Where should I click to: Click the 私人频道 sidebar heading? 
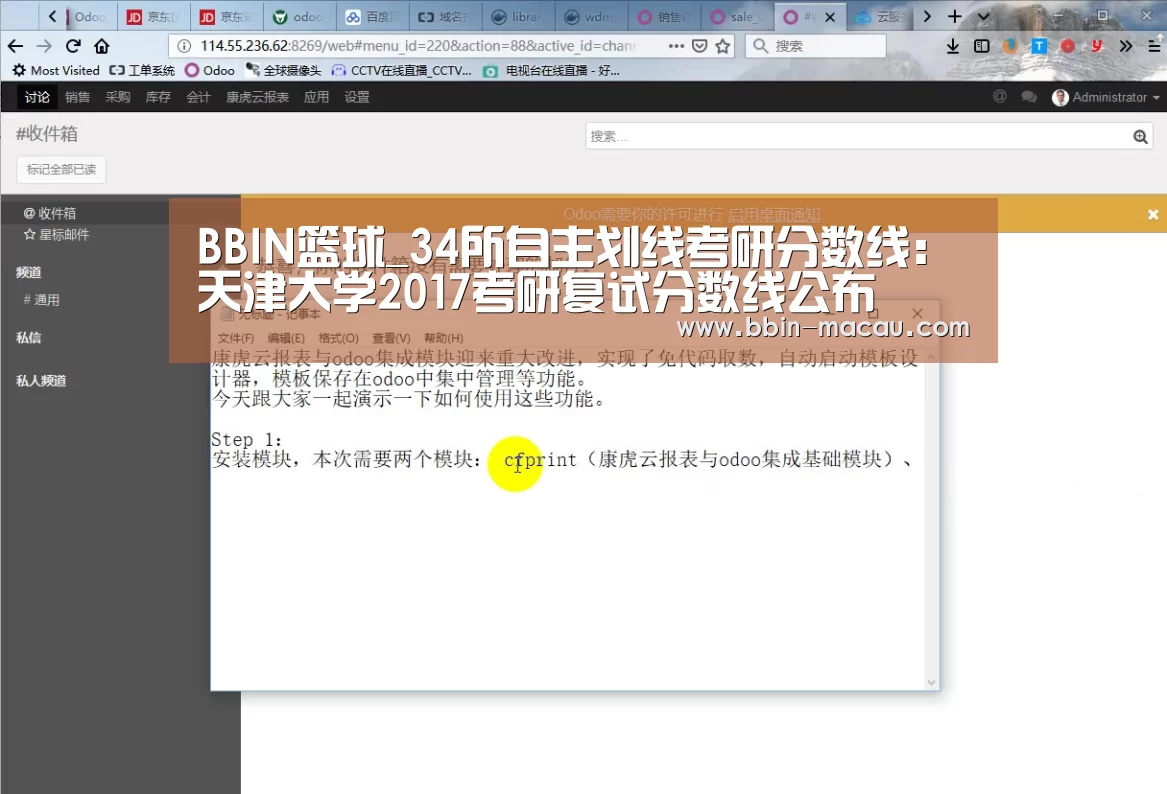[x=42, y=381]
